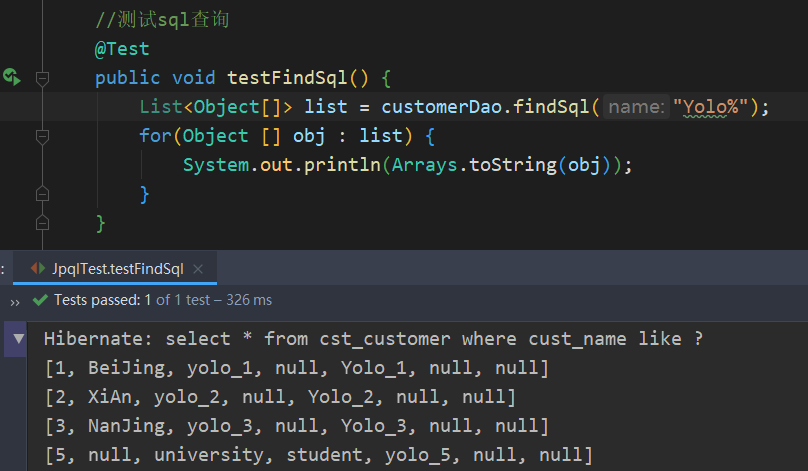Click the output row starting with [3, NanJing
The width and height of the screenshot is (808, 471).
297,426
